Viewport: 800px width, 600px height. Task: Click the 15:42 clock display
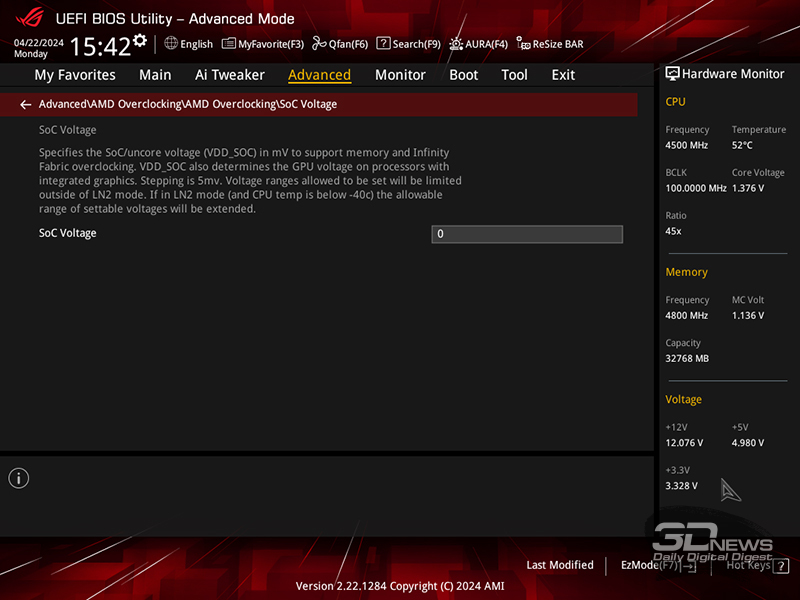click(x=101, y=46)
